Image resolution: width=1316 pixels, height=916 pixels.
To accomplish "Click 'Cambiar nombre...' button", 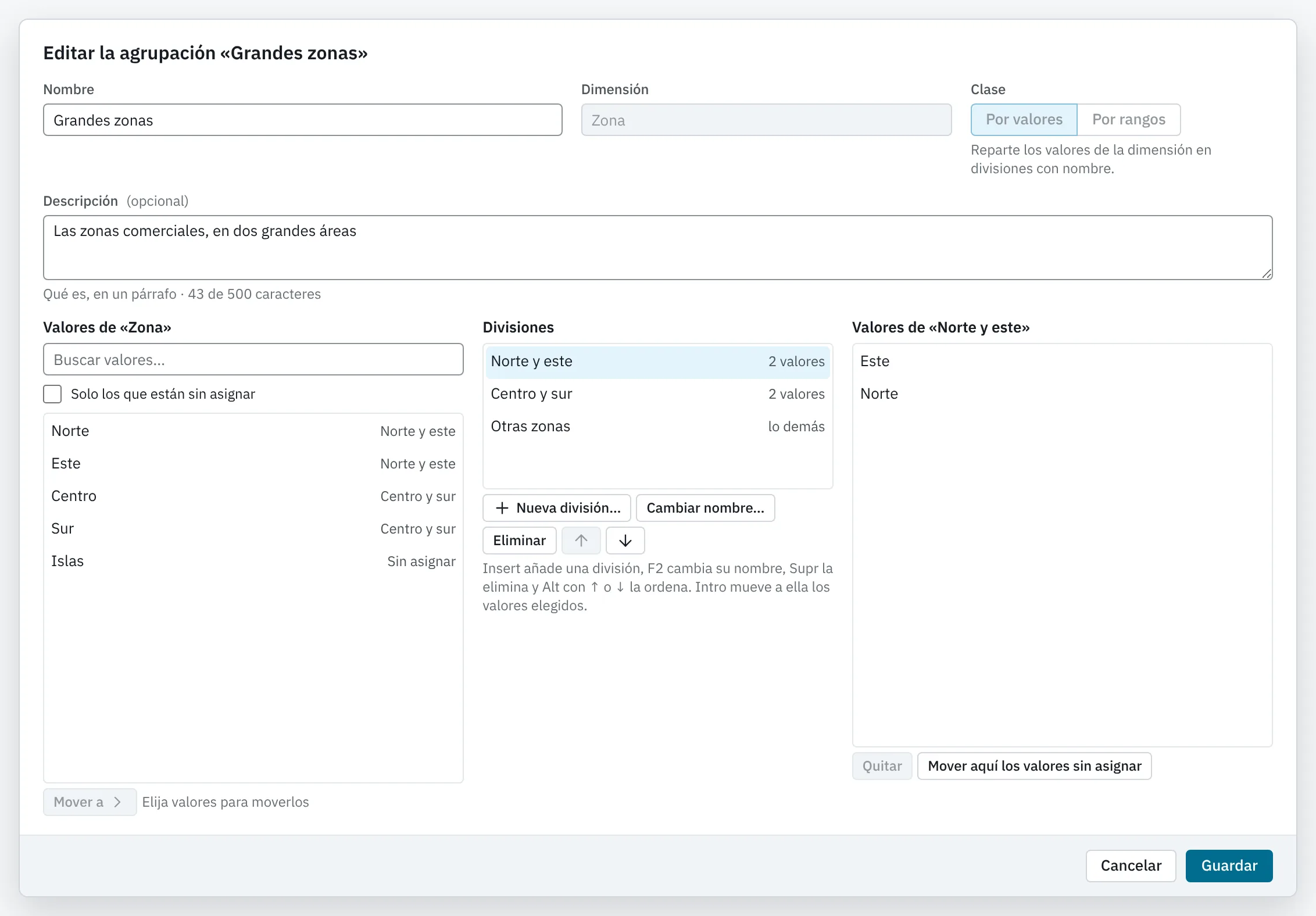I will click(x=705, y=508).
